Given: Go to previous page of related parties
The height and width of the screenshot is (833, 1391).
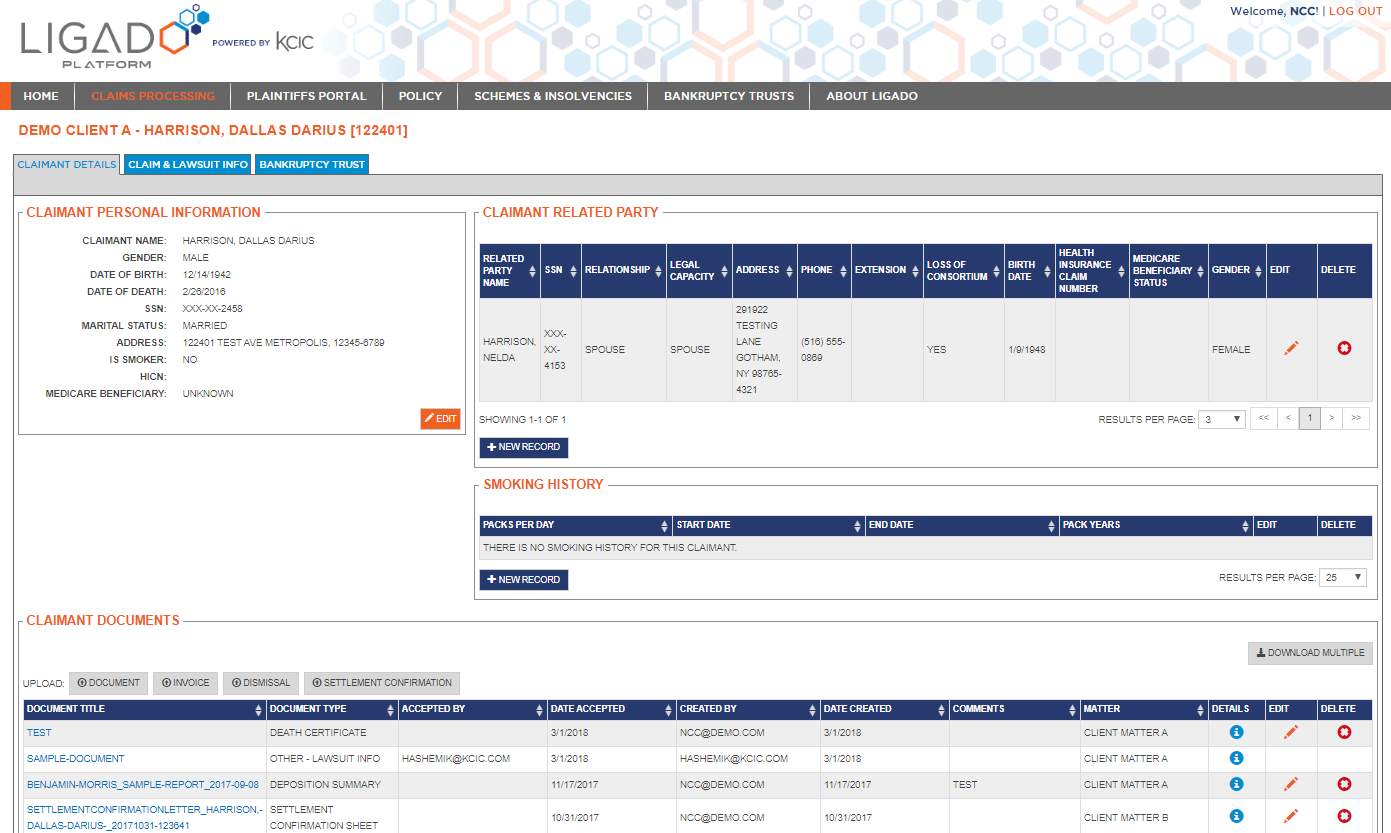Looking at the screenshot, I should 1287,418.
